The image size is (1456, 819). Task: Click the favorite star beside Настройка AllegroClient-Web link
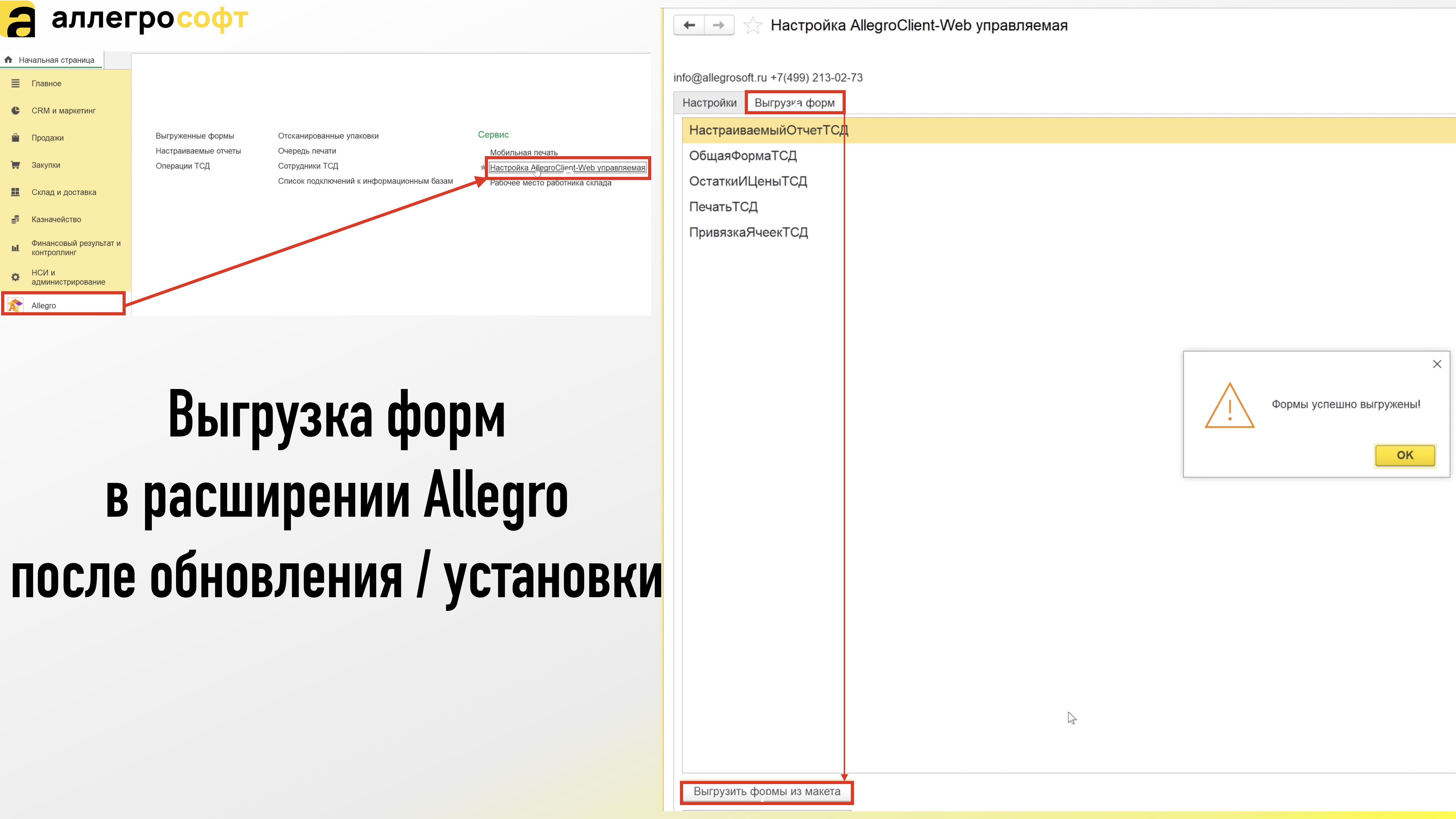483,167
